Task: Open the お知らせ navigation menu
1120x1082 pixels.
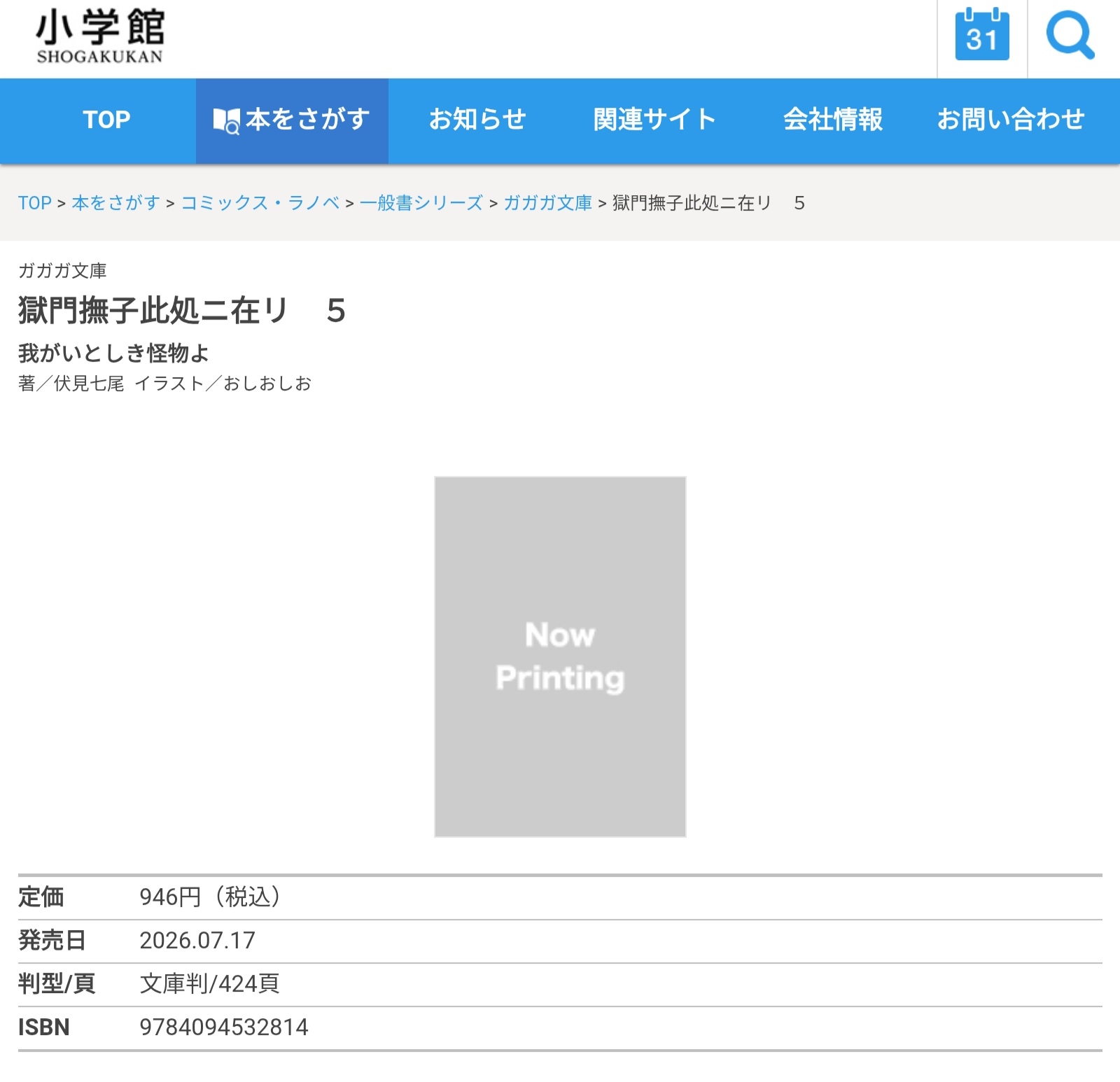Action: [477, 120]
